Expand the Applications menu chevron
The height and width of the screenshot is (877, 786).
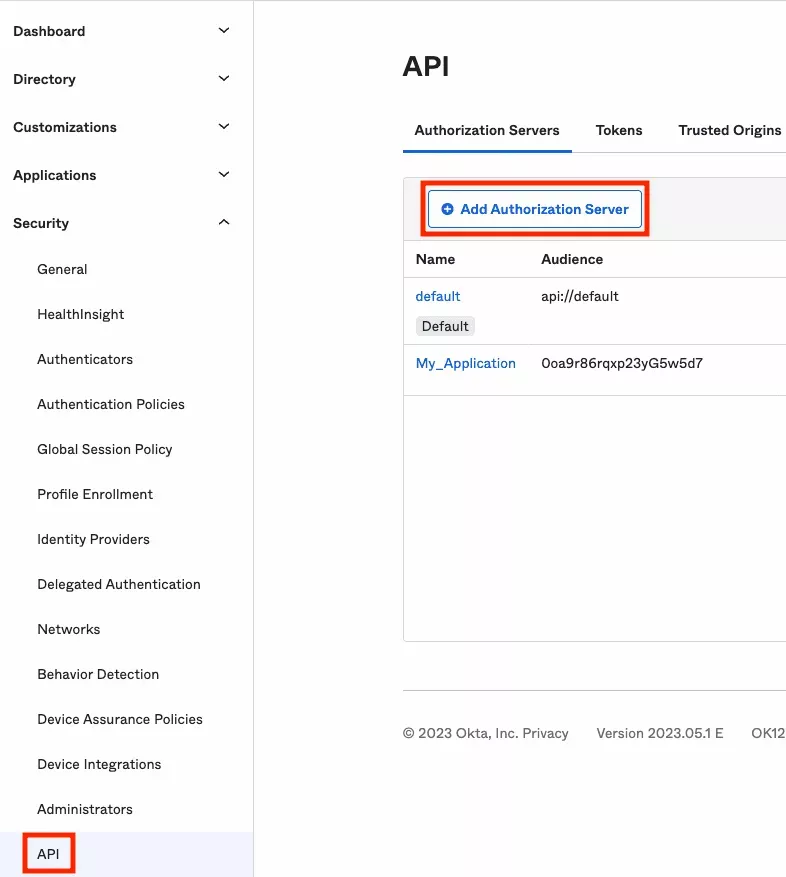click(x=224, y=175)
